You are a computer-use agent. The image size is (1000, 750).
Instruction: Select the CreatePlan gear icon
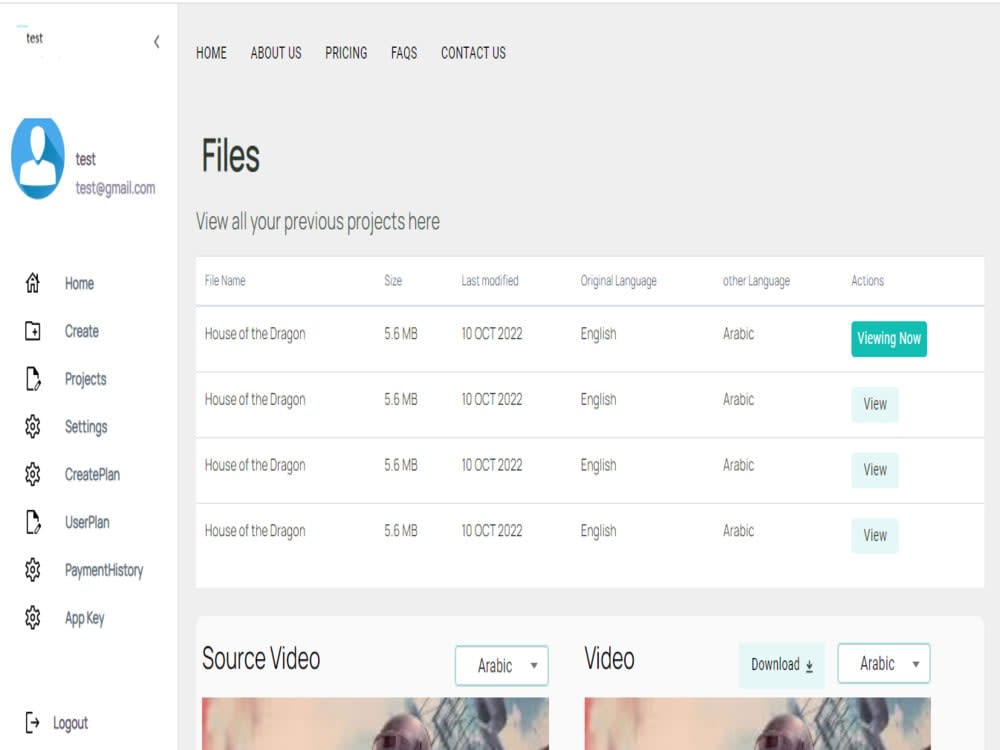[x=31, y=474]
